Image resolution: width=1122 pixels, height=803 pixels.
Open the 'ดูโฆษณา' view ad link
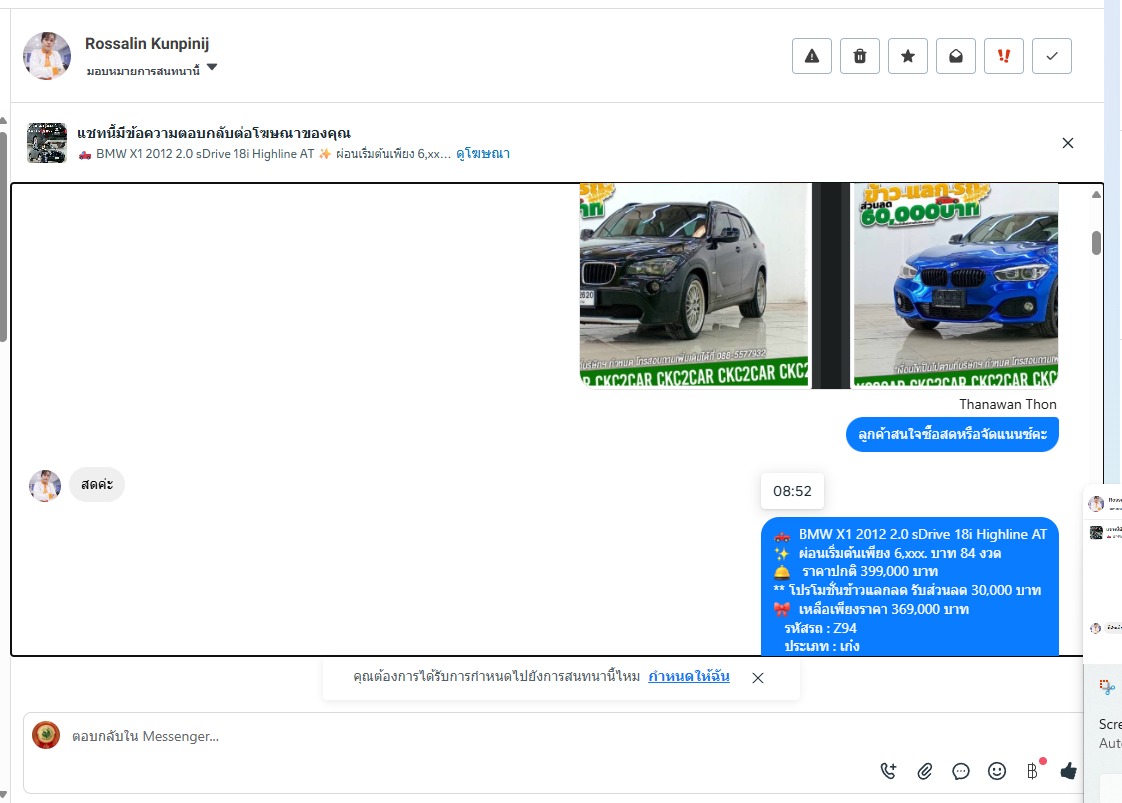pyautogui.click(x=483, y=154)
